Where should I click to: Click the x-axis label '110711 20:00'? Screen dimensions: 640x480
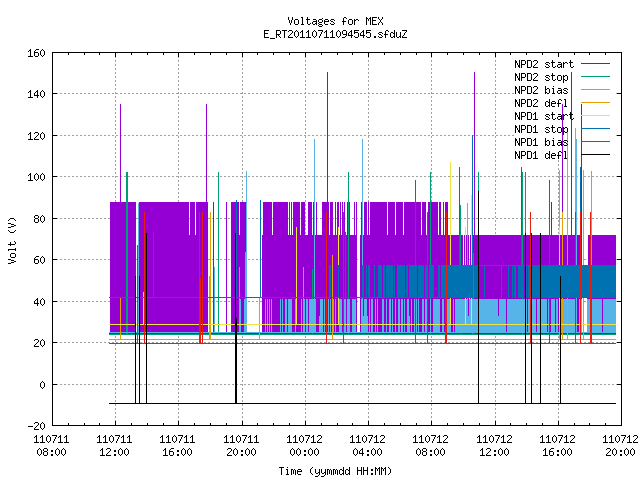click(x=241, y=446)
